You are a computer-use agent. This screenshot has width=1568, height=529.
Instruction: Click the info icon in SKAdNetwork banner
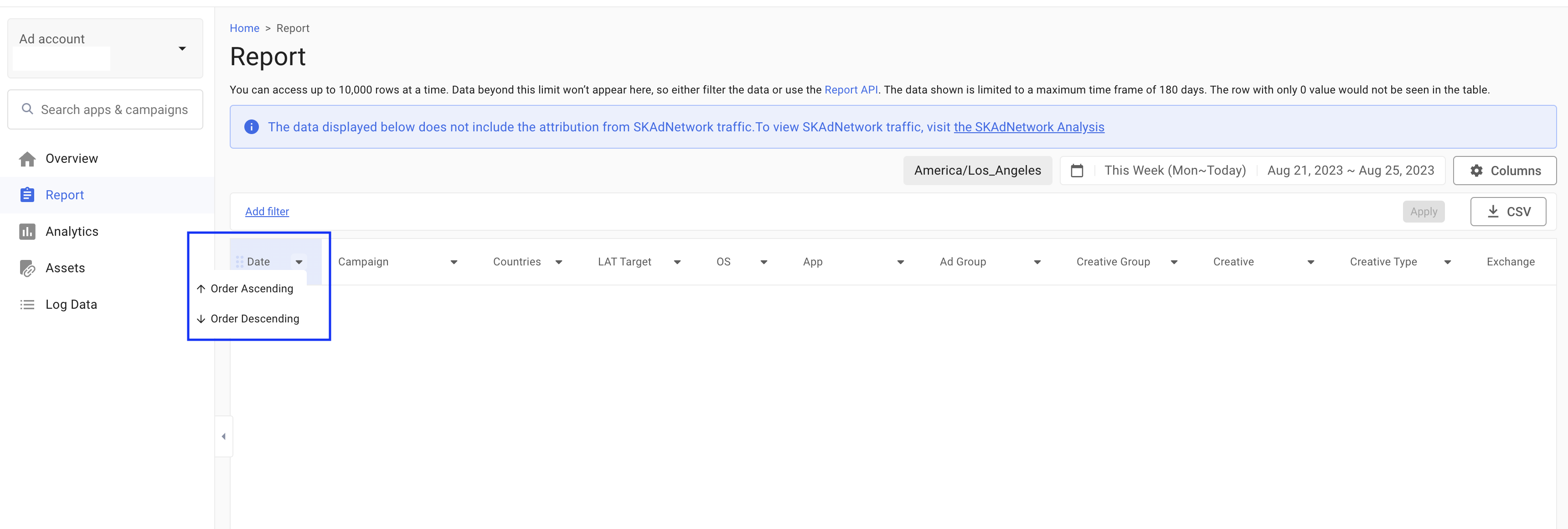tap(252, 127)
